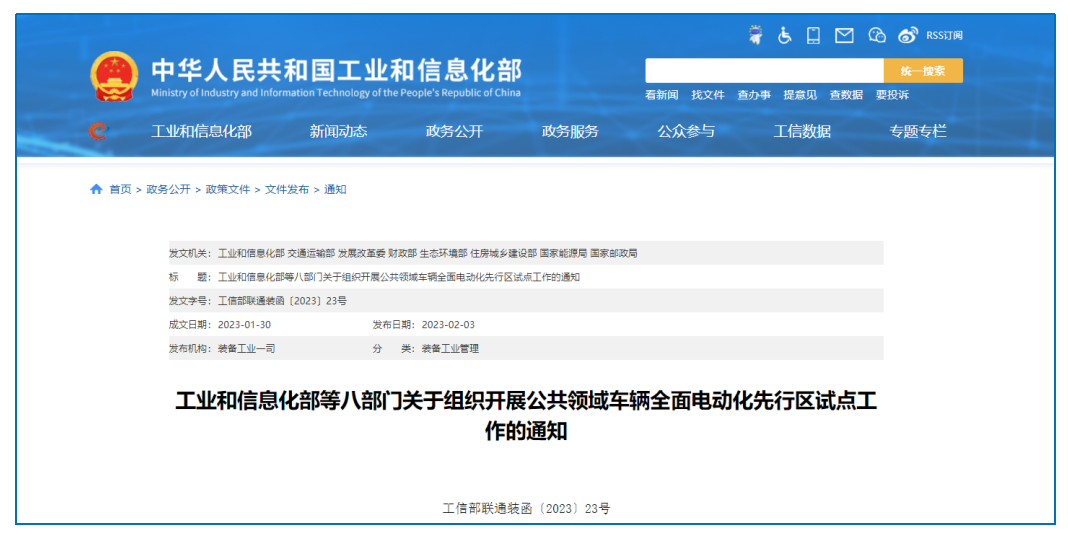This screenshot has width=1068, height=538.
Task: Open the mobile phone version icon
Action: pyautogui.click(x=813, y=35)
